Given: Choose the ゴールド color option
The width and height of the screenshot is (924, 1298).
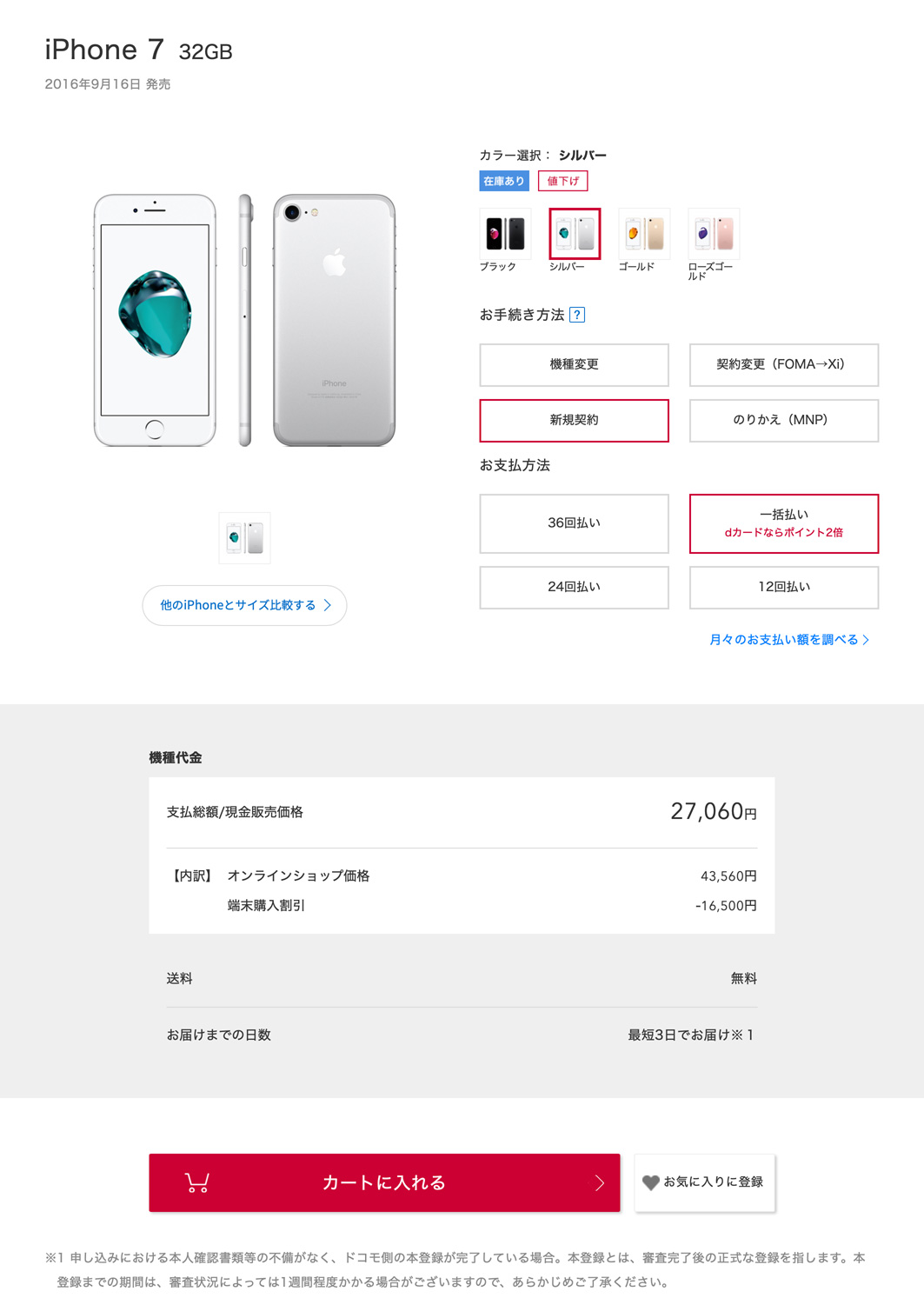Looking at the screenshot, I should click(x=644, y=234).
